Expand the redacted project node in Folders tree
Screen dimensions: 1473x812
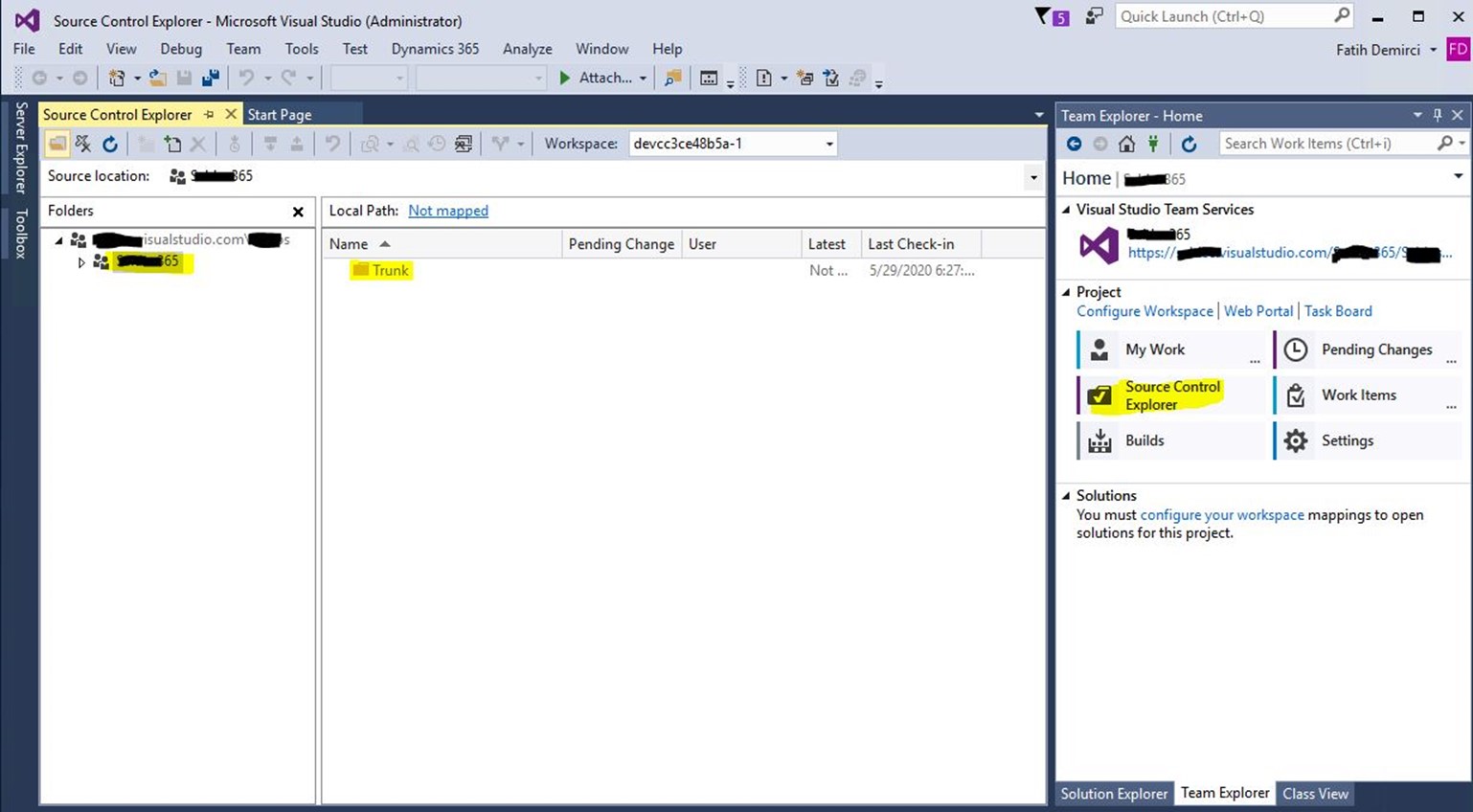coord(81,261)
